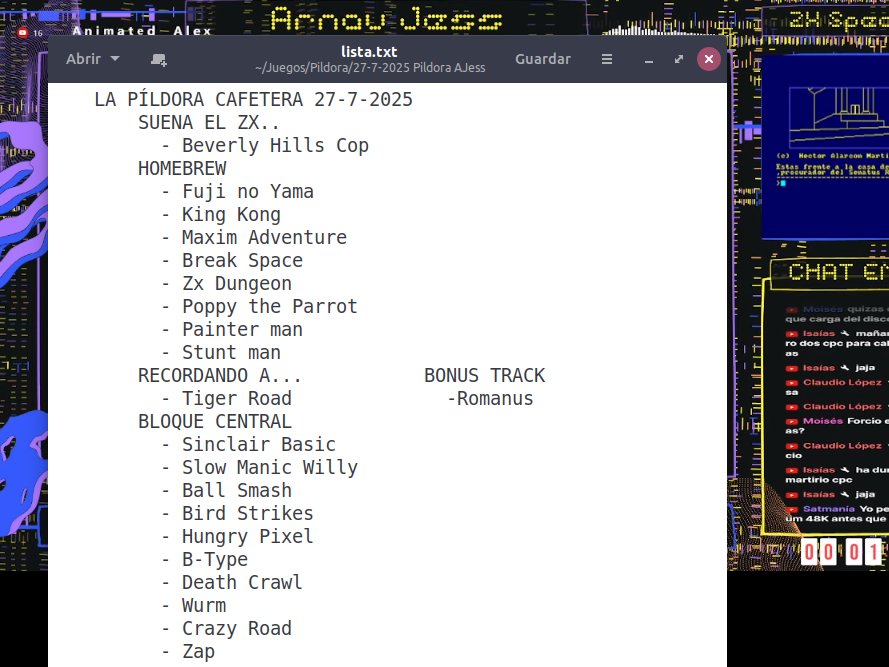Click the 'HOMEBREW' heading
Screen dimensions: 889x667
tap(182, 168)
